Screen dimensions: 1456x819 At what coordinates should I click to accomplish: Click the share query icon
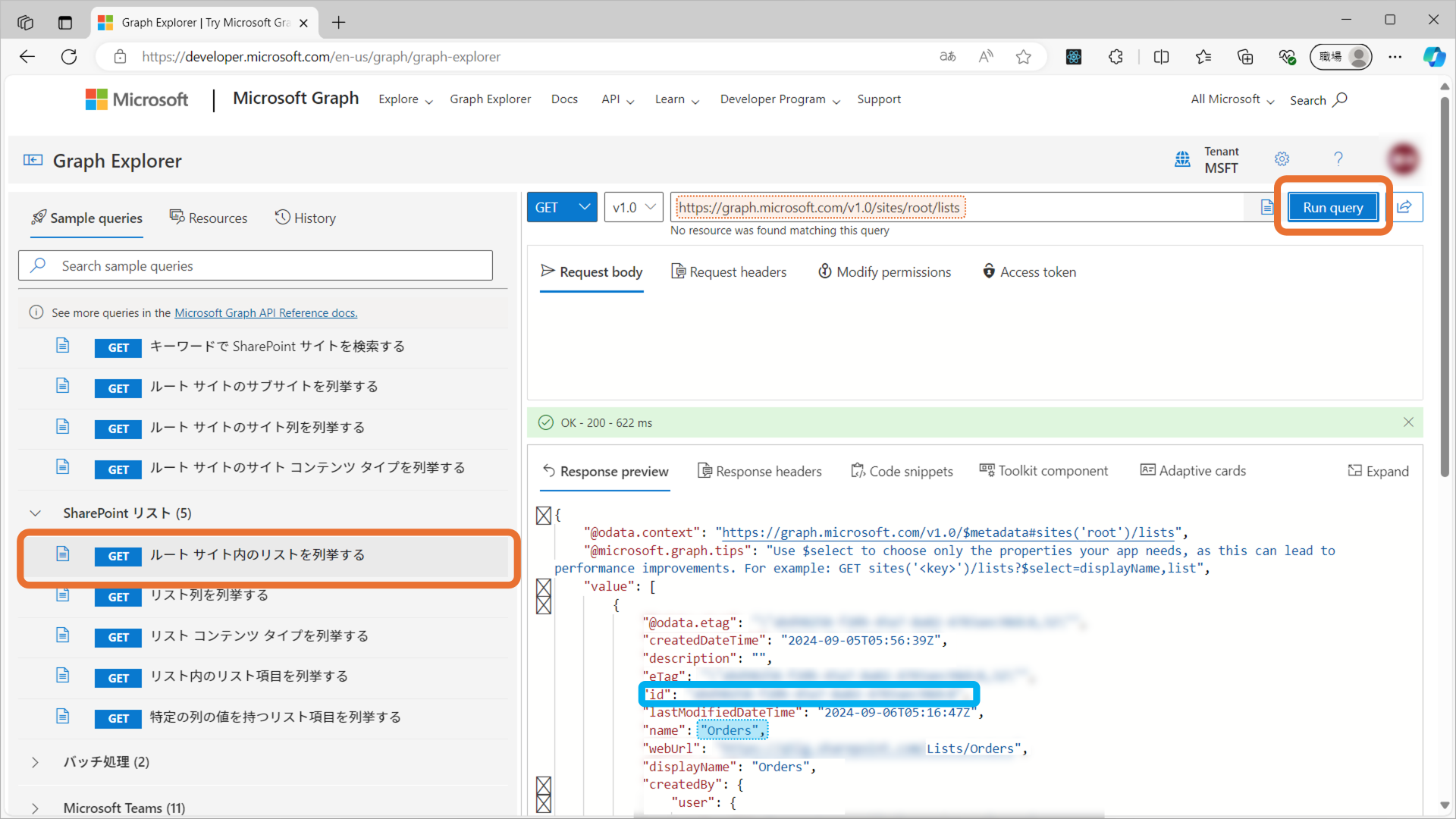[x=1404, y=207]
